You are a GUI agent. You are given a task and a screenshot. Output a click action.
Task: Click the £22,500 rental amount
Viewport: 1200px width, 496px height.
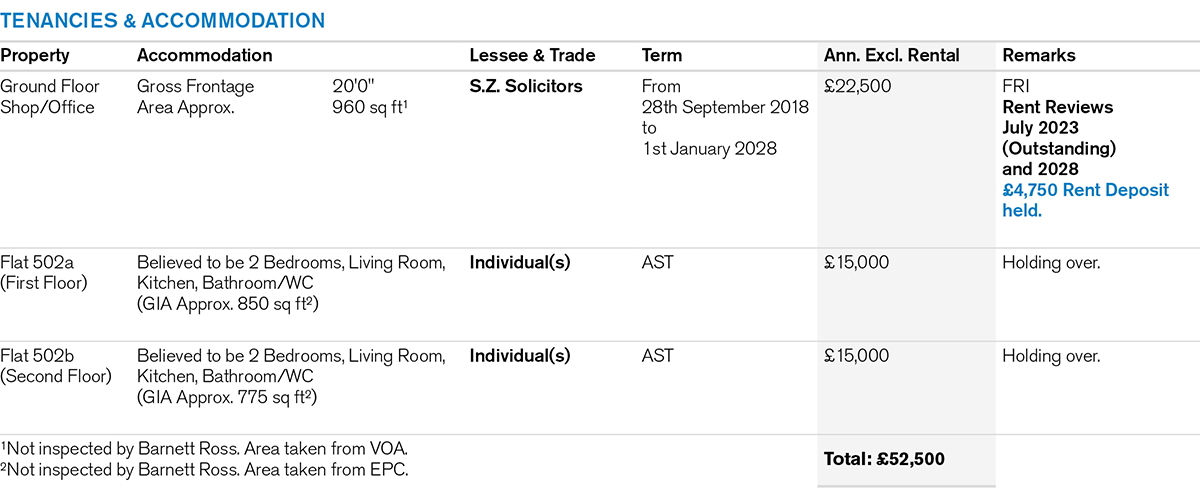(857, 87)
